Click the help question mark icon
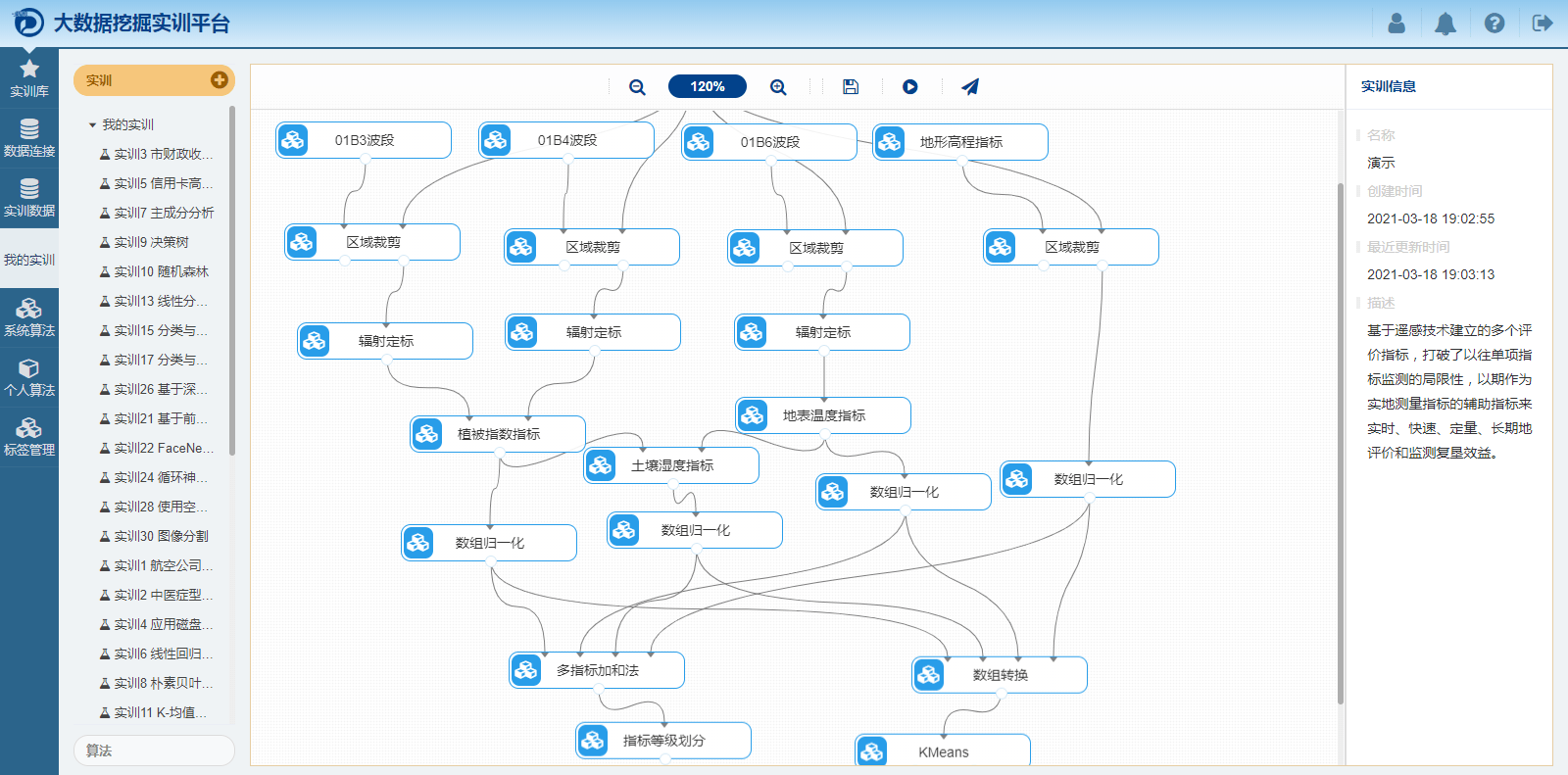Viewport: 1568px width, 775px height. click(1494, 24)
